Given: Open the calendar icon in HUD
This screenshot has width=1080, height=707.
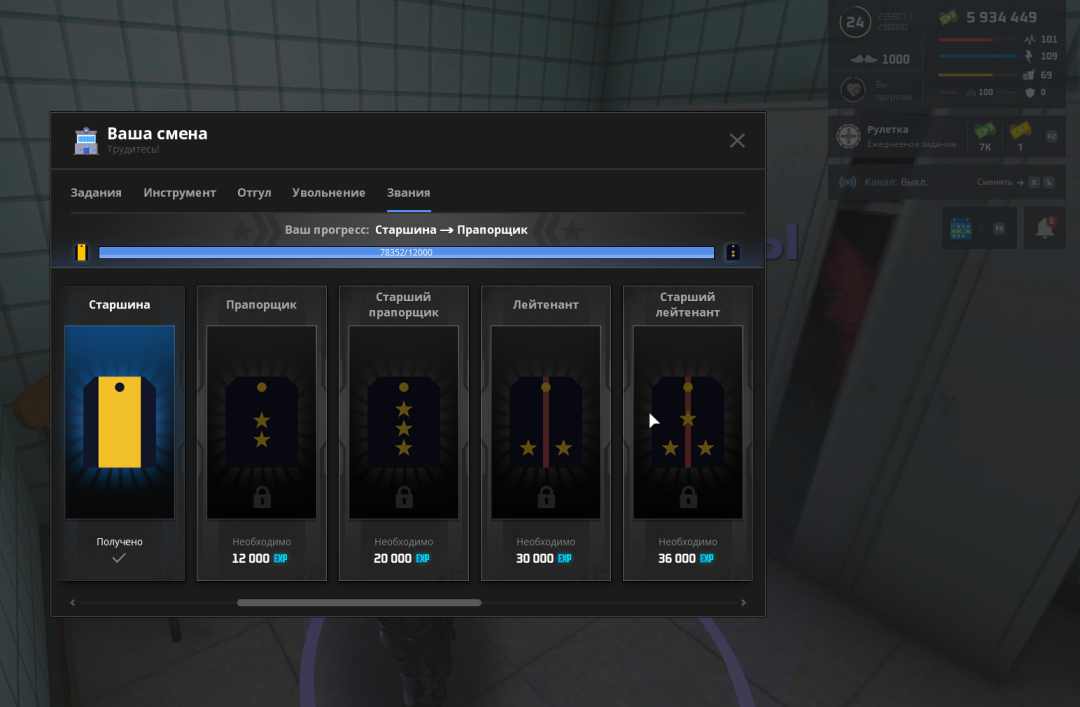Looking at the screenshot, I should tap(961, 228).
